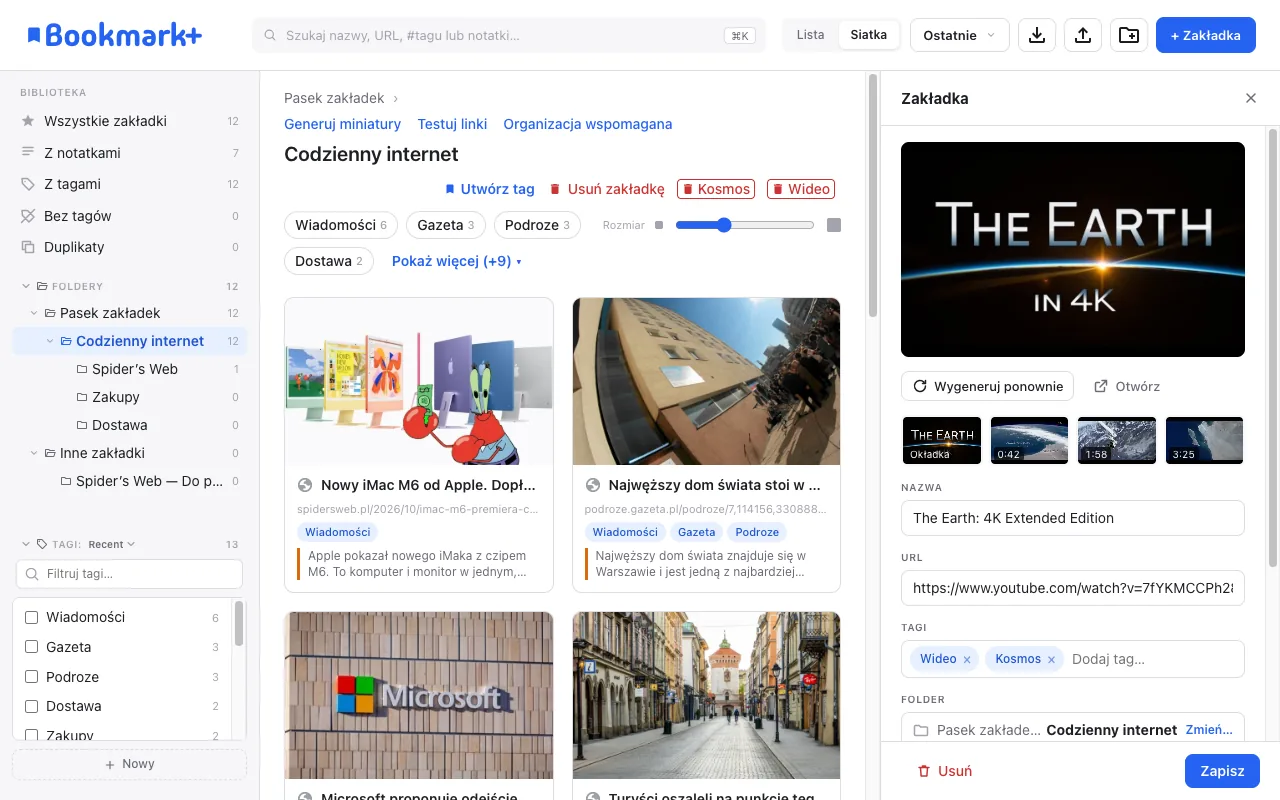
Task: Click the red Usuń button in panel
Action: click(x=945, y=771)
